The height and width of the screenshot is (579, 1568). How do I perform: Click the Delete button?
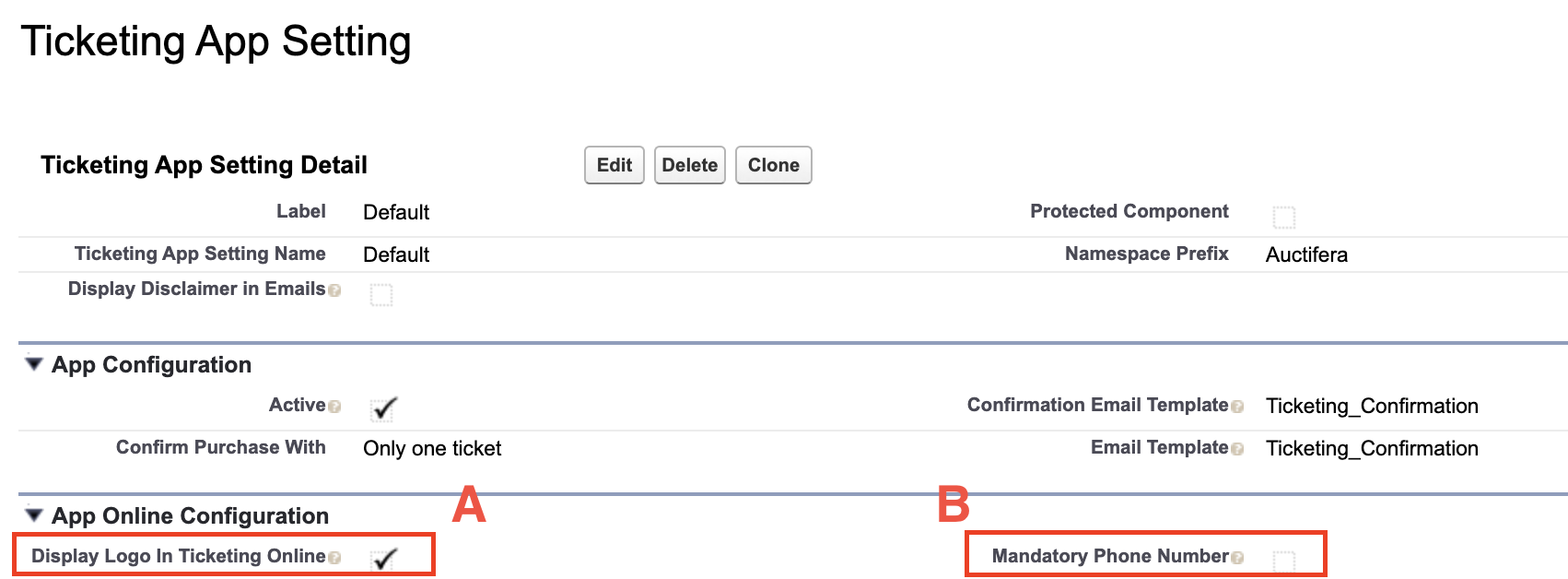coord(689,165)
